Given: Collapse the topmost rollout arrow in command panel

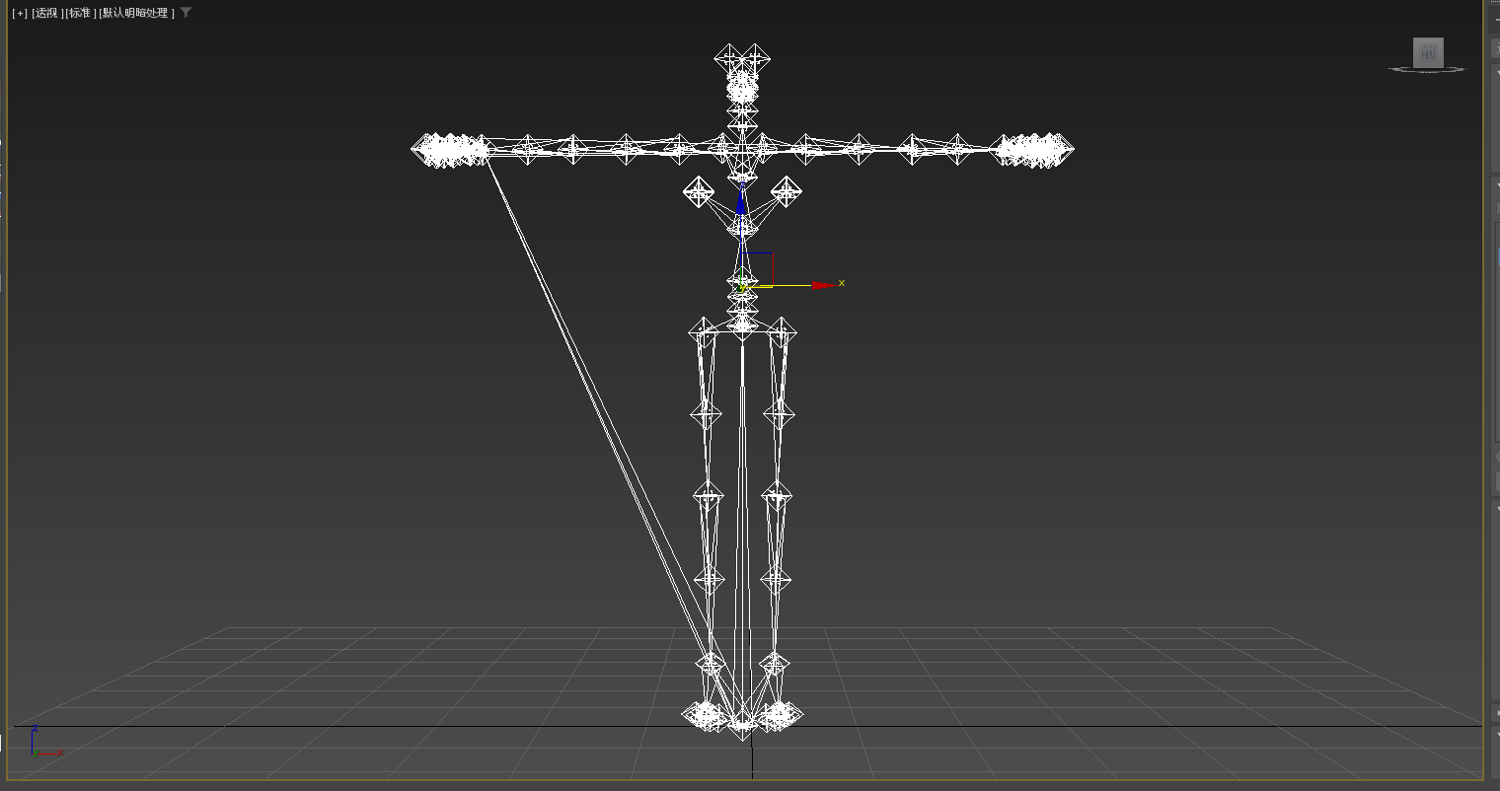Looking at the screenshot, I should 1497,73.
